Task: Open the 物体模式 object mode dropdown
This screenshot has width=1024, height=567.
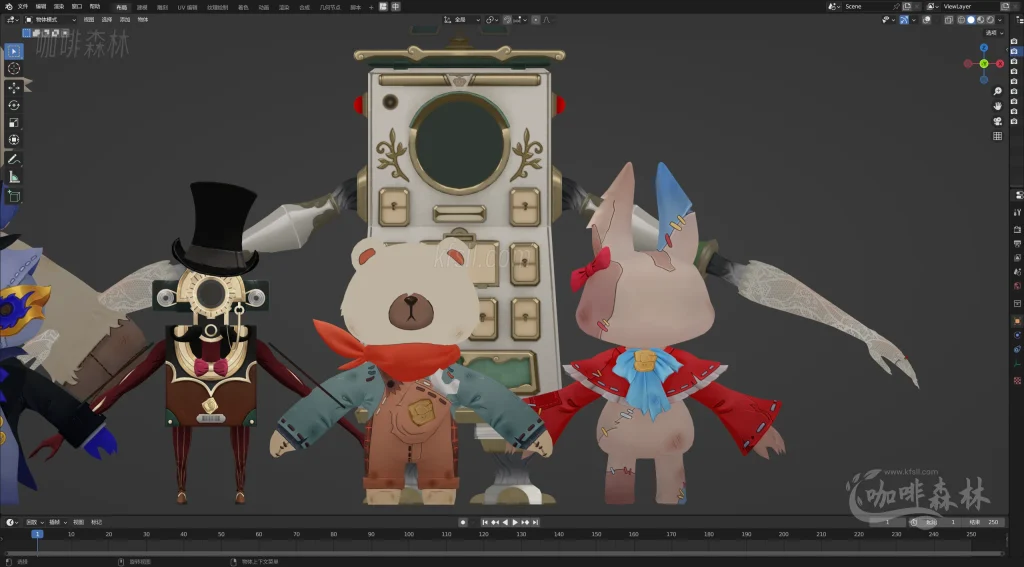Action: 50,20
